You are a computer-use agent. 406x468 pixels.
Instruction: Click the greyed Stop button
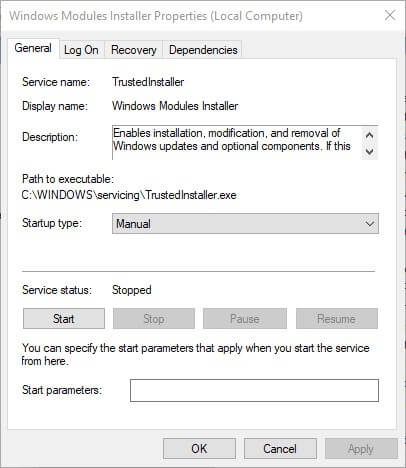pyautogui.click(x=154, y=319)
